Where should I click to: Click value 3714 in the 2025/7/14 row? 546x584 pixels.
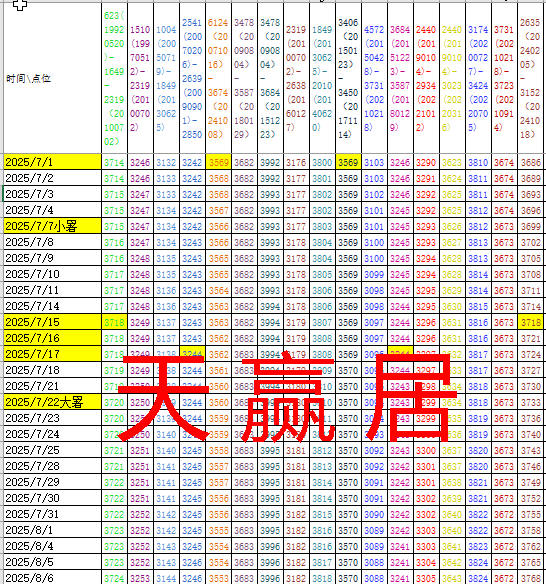tap(530, 306)
